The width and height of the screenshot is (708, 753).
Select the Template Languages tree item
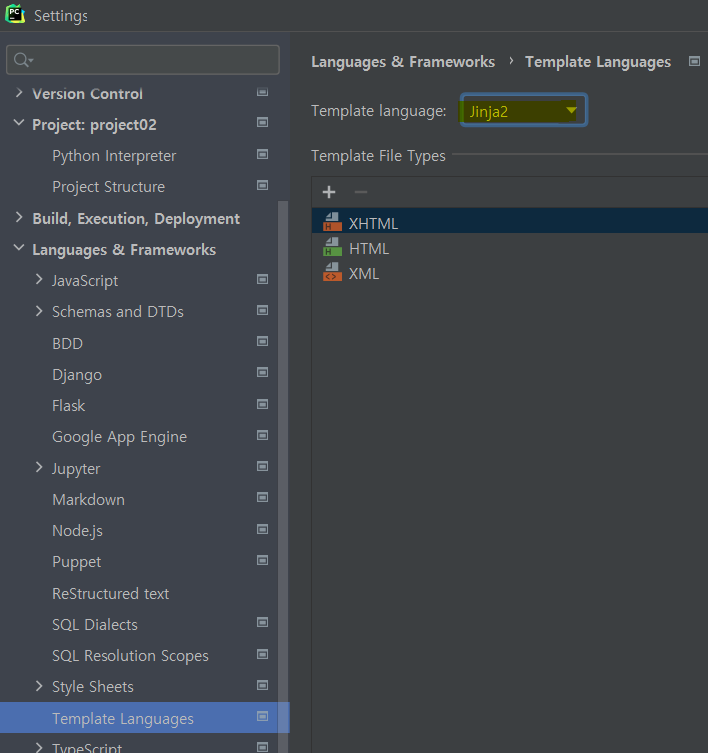145,718
